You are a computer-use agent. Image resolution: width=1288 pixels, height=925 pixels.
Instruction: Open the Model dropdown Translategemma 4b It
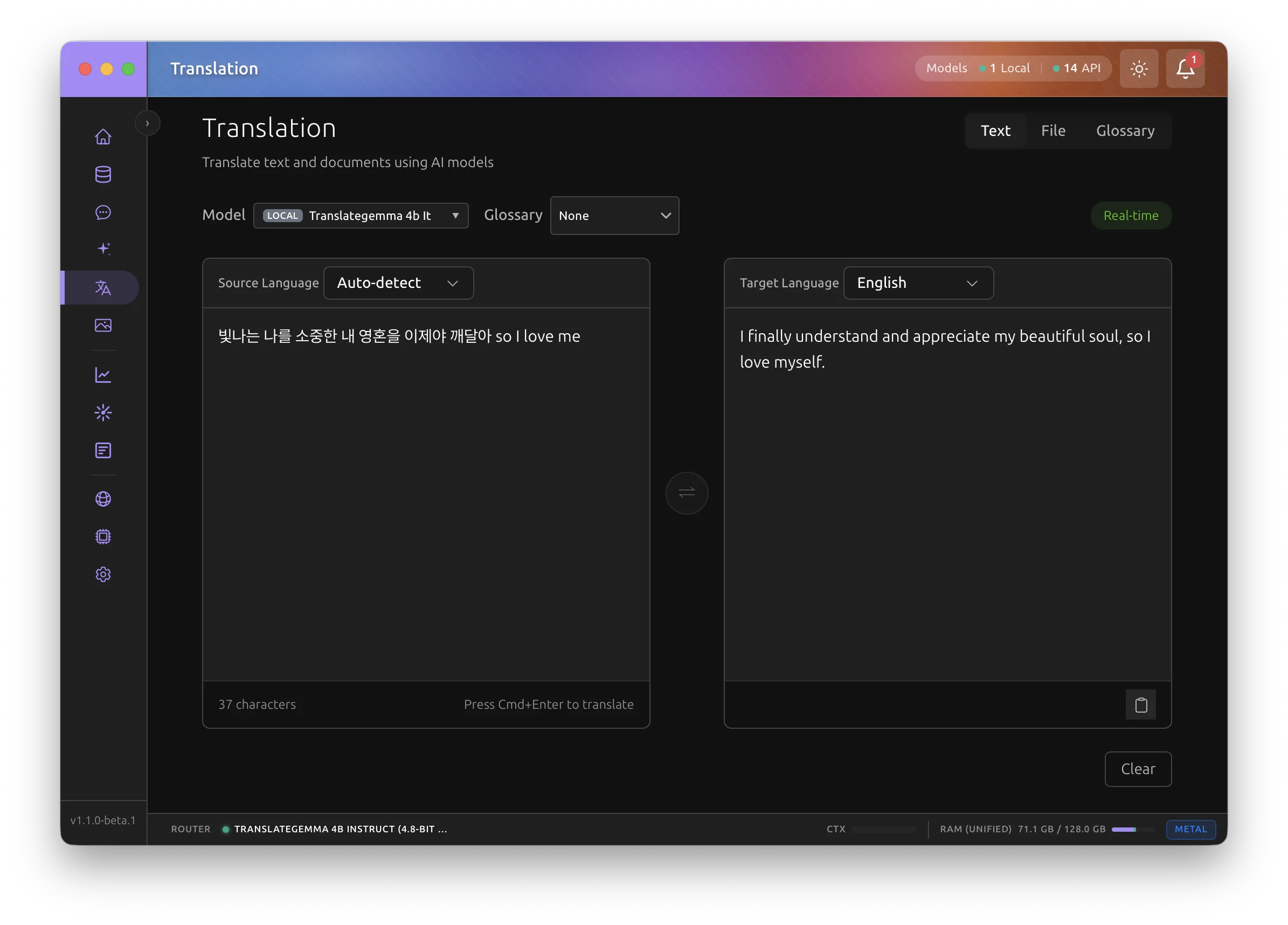pyautogui.click(x=361, y=216)
